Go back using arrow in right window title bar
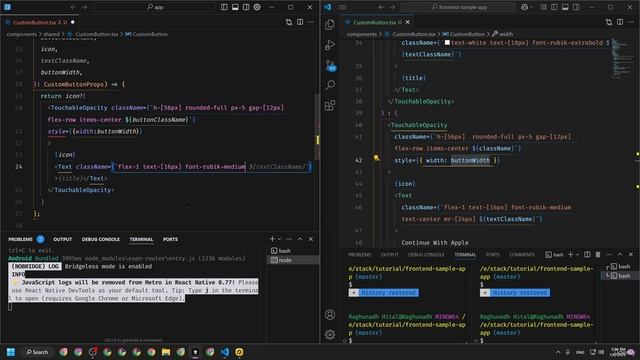The image size is (640, 360). pyautogui.click(x=381, y=7)
